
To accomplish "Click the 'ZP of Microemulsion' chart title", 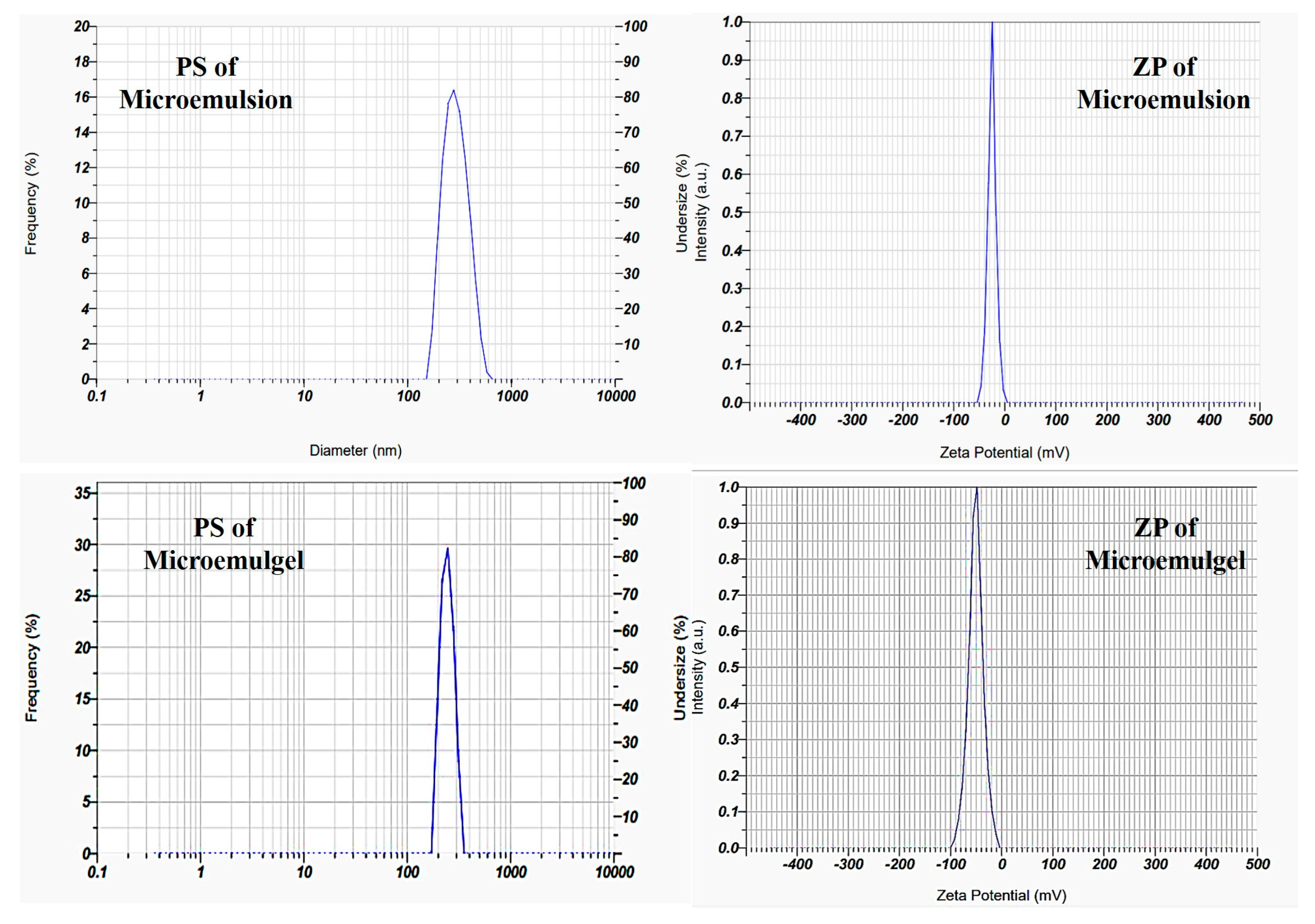I will [x=1163, y=83].
